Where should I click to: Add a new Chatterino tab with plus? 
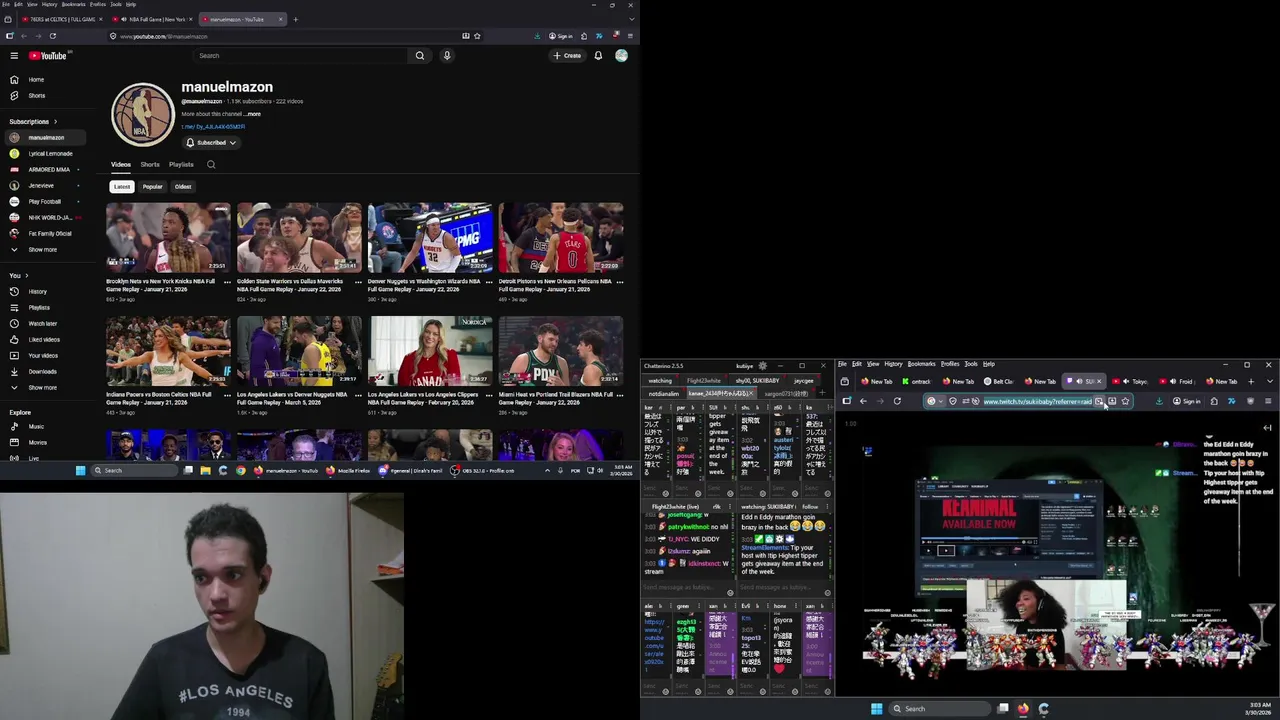pyautogui.click(x=822, y=393)
